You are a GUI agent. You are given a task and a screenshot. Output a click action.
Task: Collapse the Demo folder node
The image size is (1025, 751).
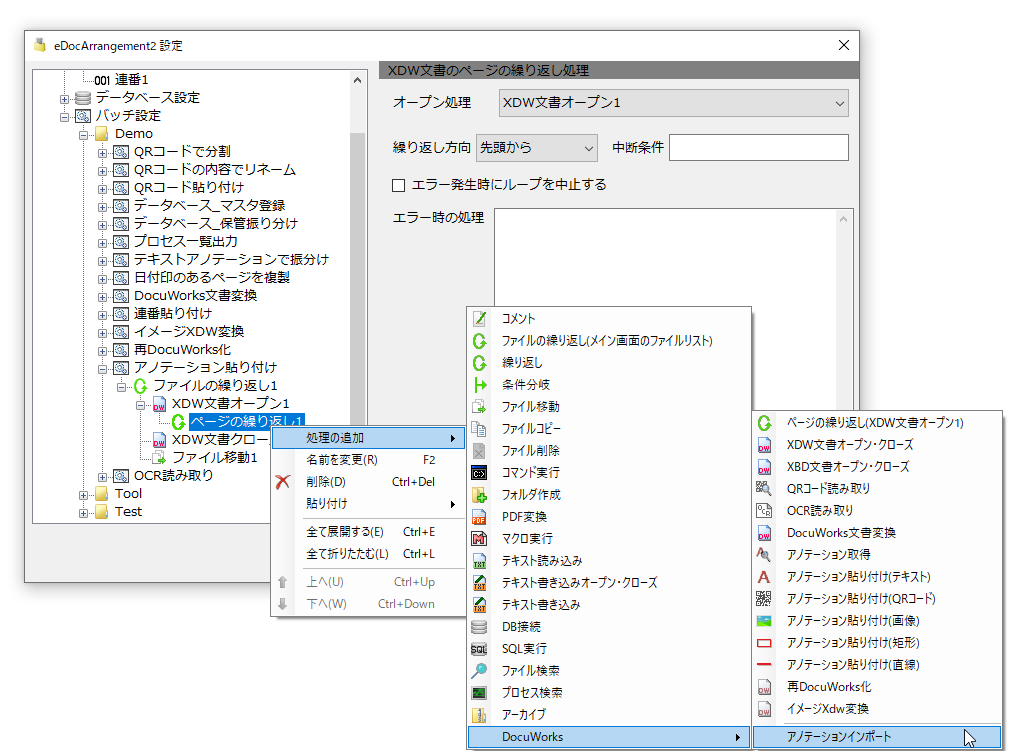[83, 135]
